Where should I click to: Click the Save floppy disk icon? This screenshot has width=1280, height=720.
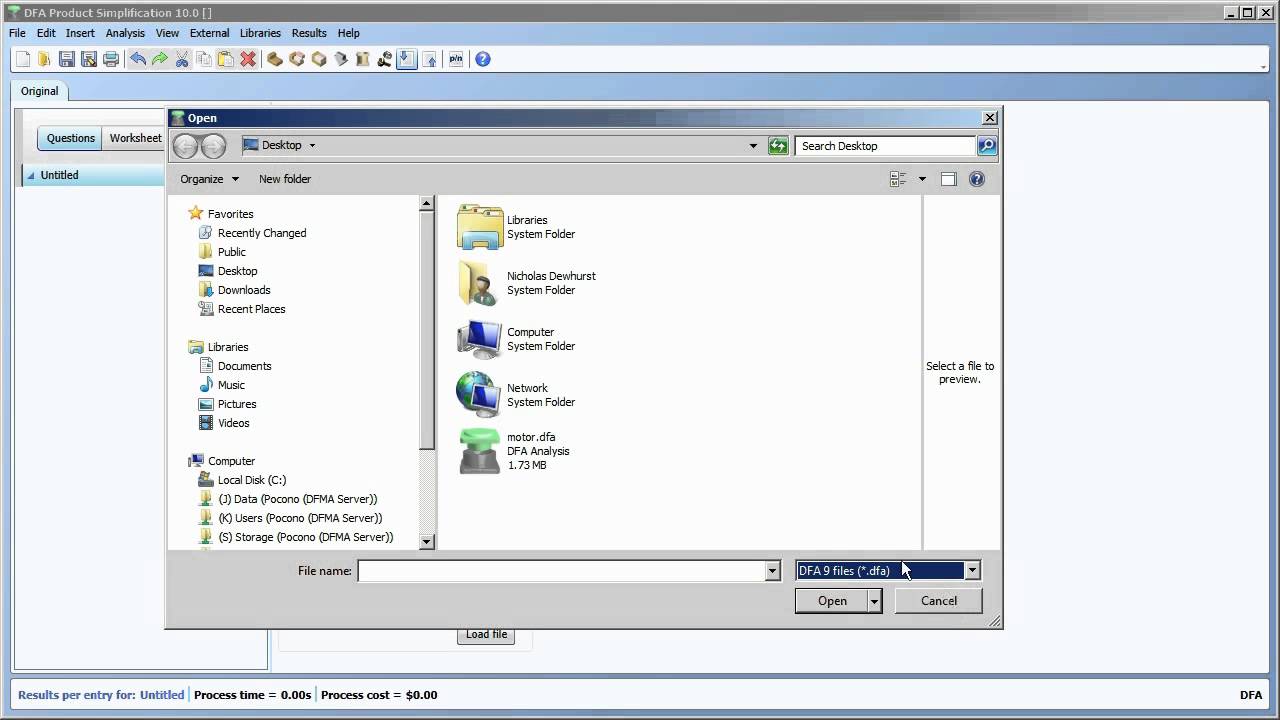(x=67, y=59)
